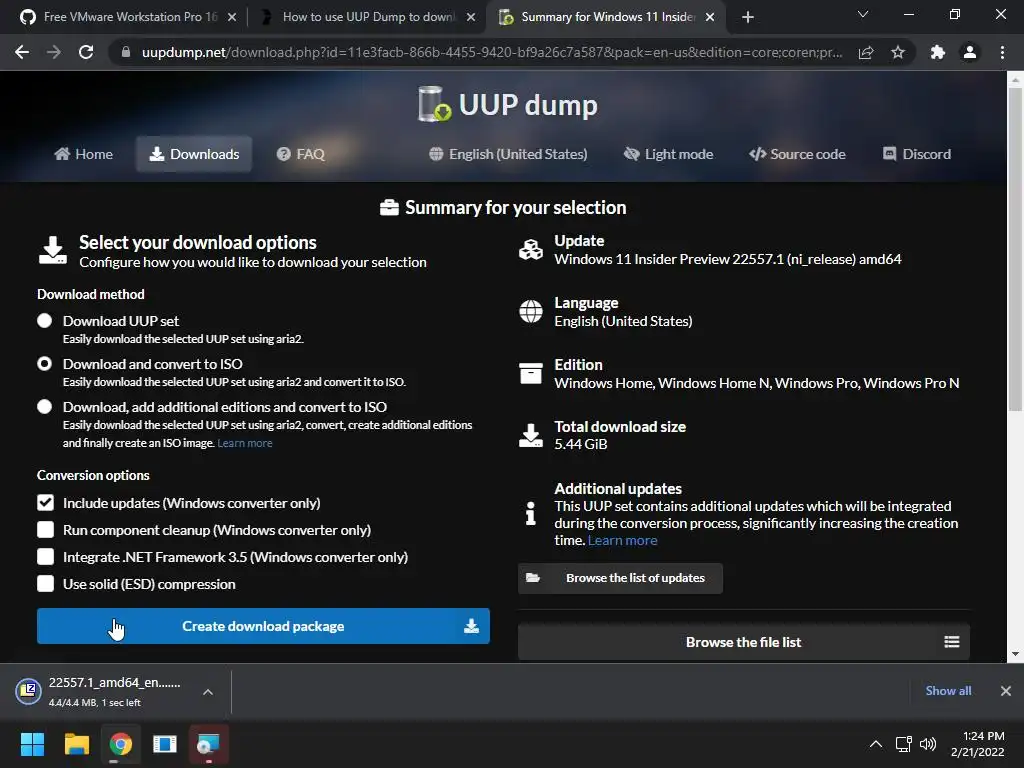Click the Edition archive box icon
This screenshot has width=1024, height=768.
coord(530,374)
